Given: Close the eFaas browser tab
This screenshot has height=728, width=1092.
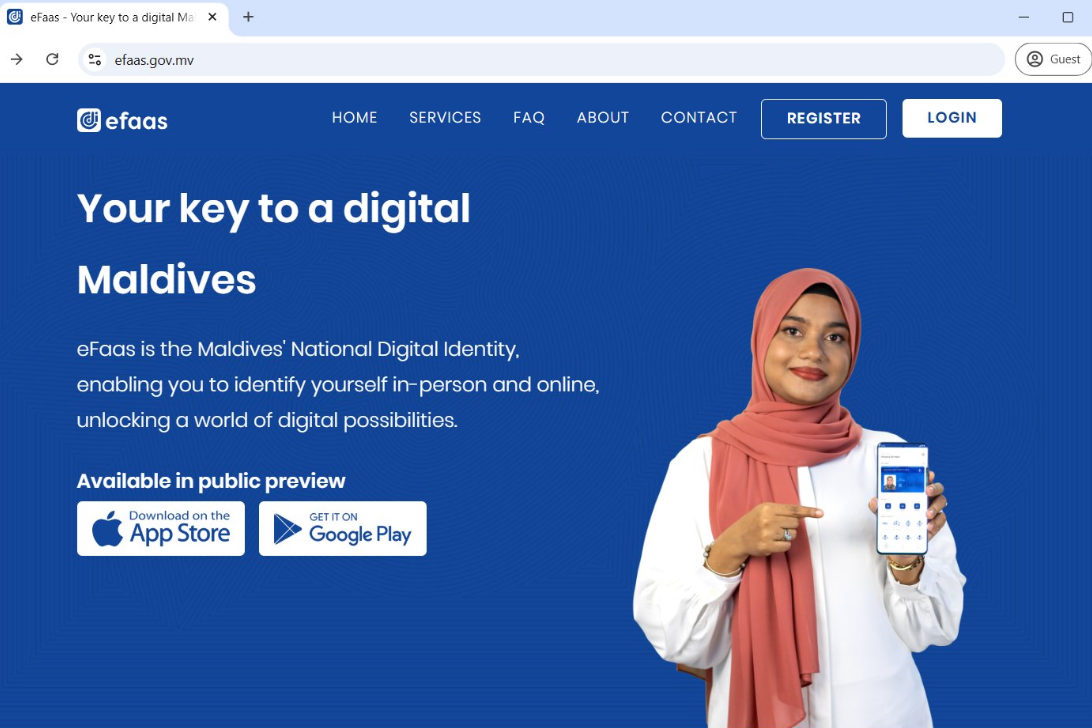Looking at the screenshot, I should click(212, 17).
